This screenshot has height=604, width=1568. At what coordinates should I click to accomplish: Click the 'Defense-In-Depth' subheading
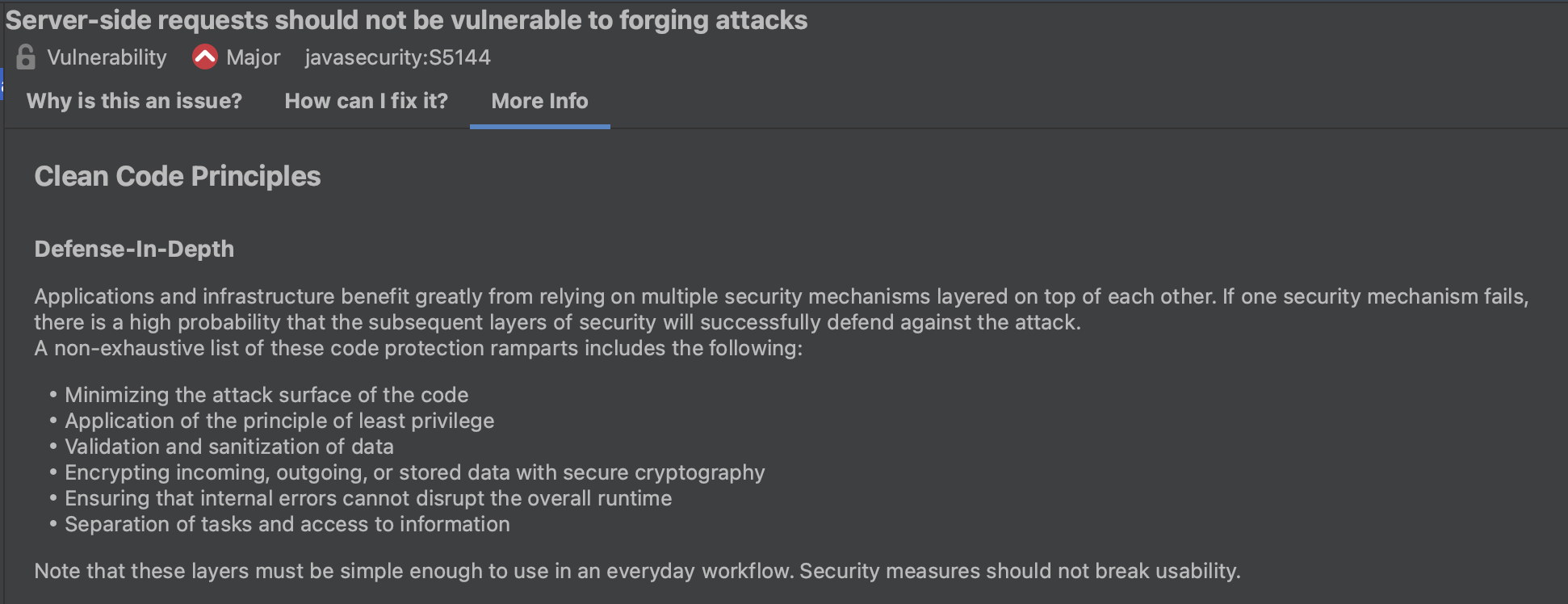click(134, 249)
